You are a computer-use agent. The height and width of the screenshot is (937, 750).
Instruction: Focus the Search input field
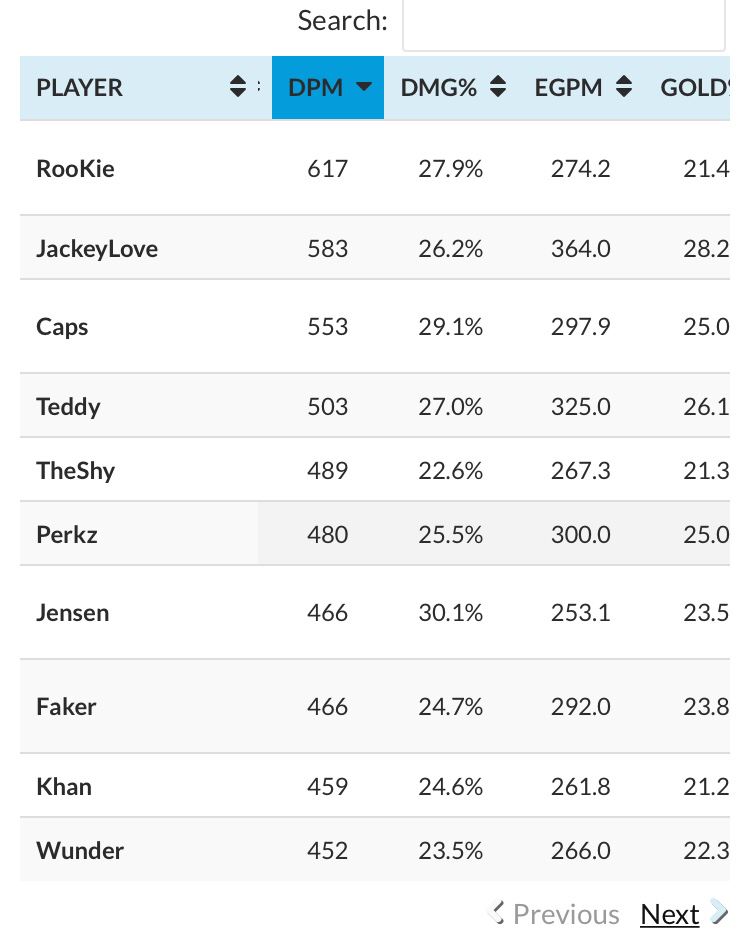(x=564, y=24)
